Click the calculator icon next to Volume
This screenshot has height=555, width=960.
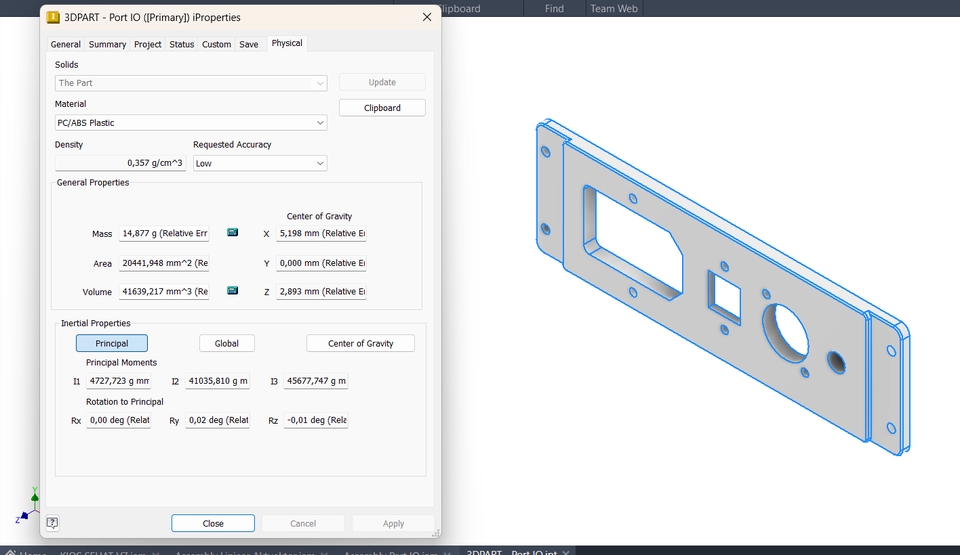tap(233, 290)
